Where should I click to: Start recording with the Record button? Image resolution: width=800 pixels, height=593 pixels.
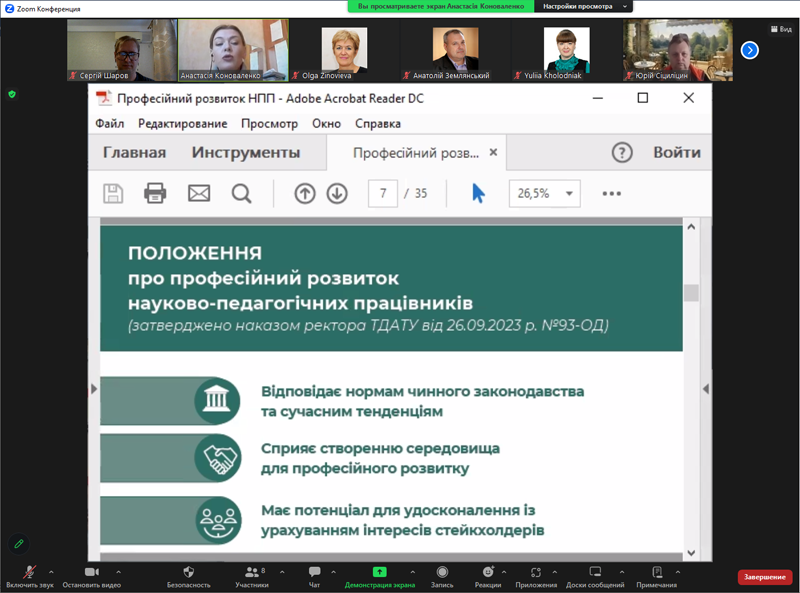click(442, 577)
